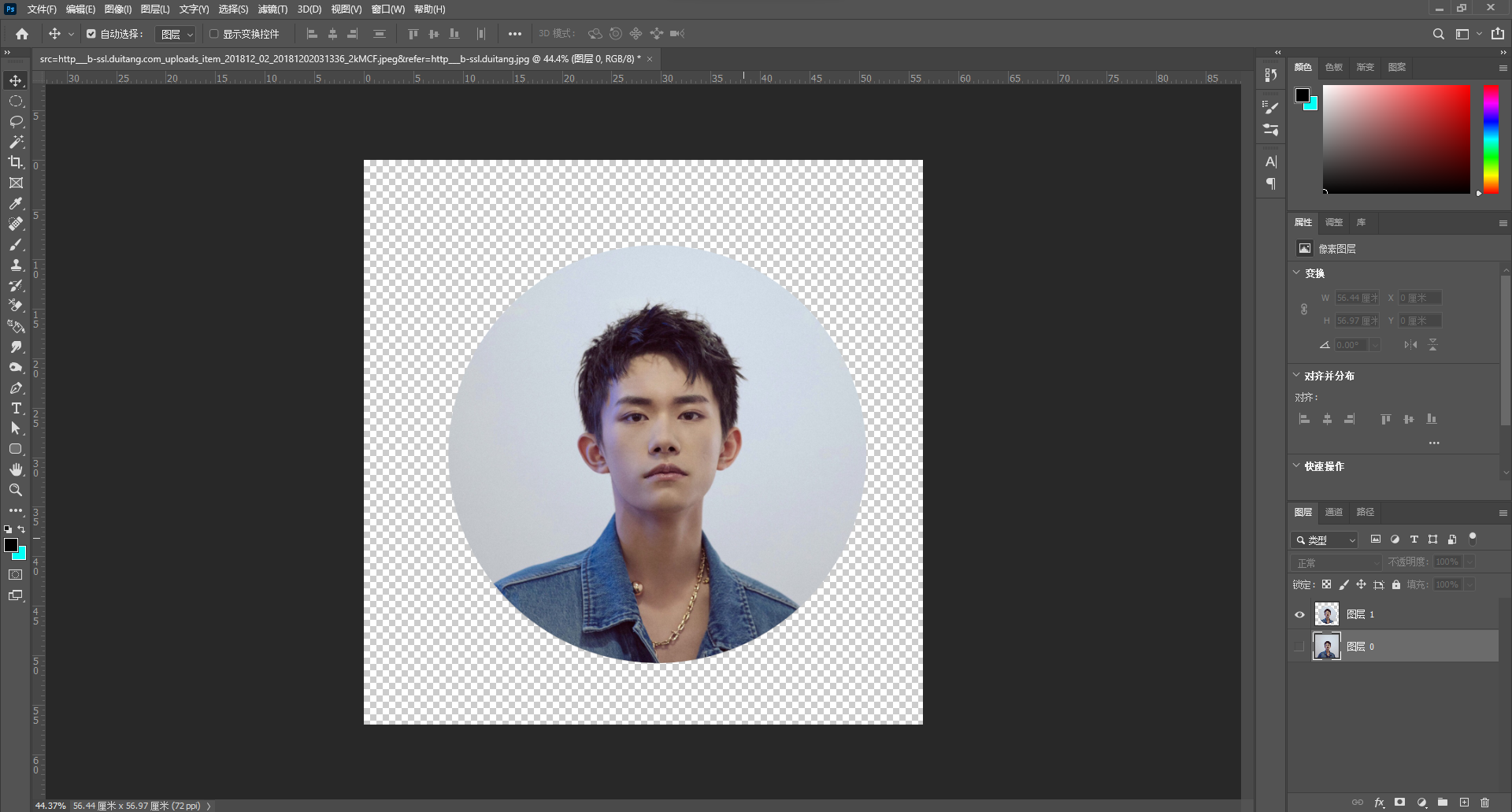Select the History Brush tool

click(x=16, y=285)
